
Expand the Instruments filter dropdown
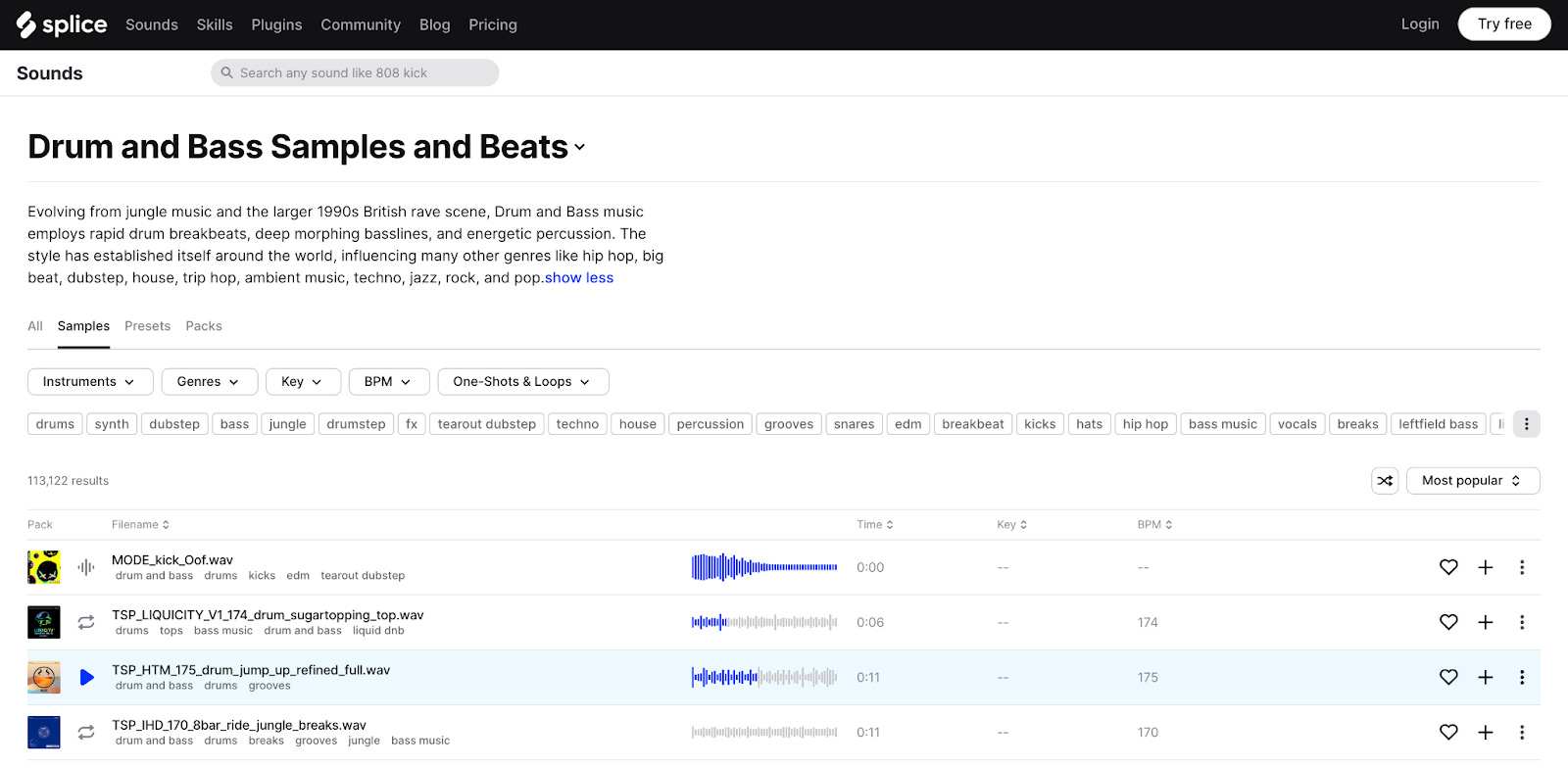(x=90, y=382)
